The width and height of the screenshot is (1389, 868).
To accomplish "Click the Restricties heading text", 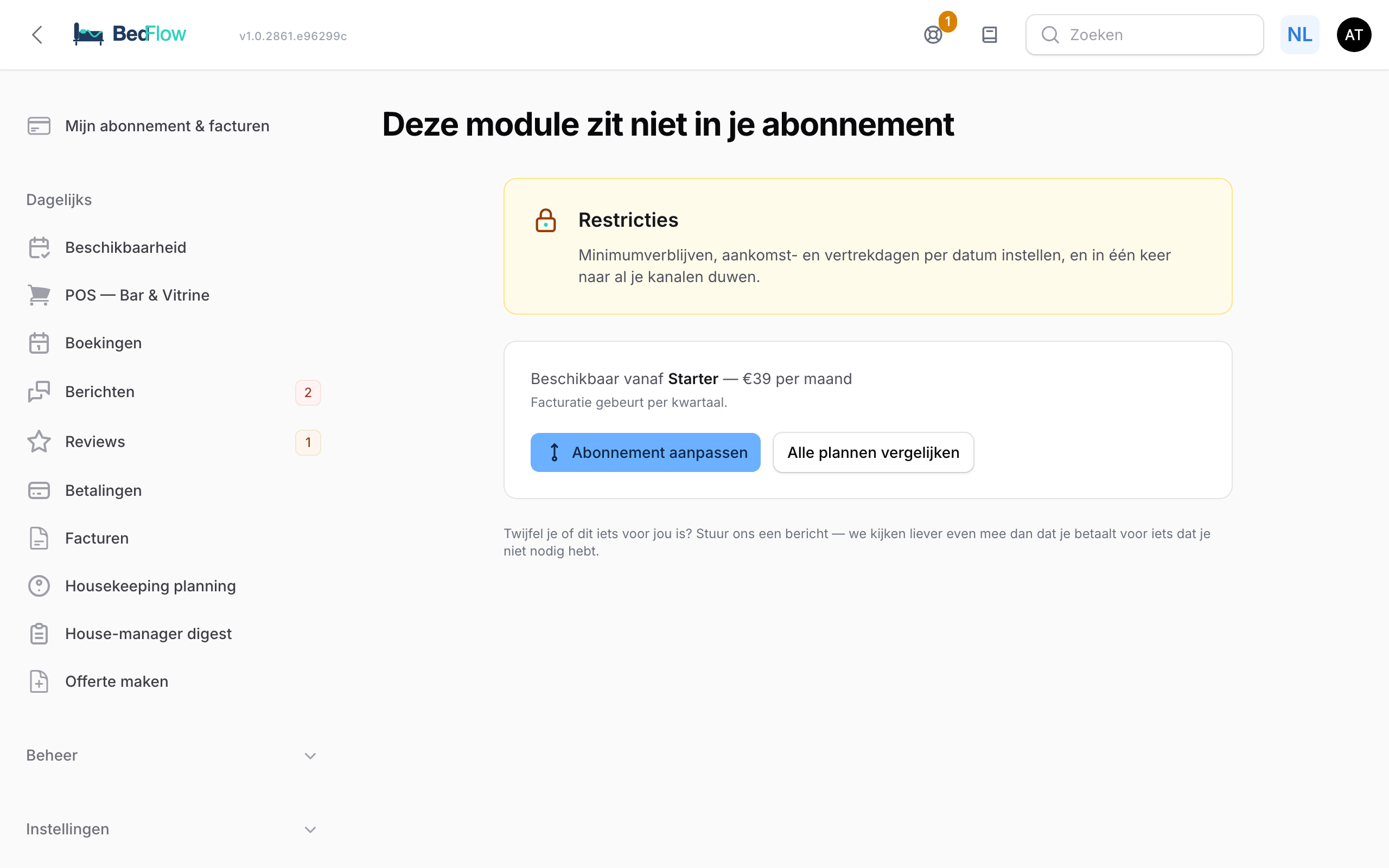I will pyautogui.click(x=628, y=220).
